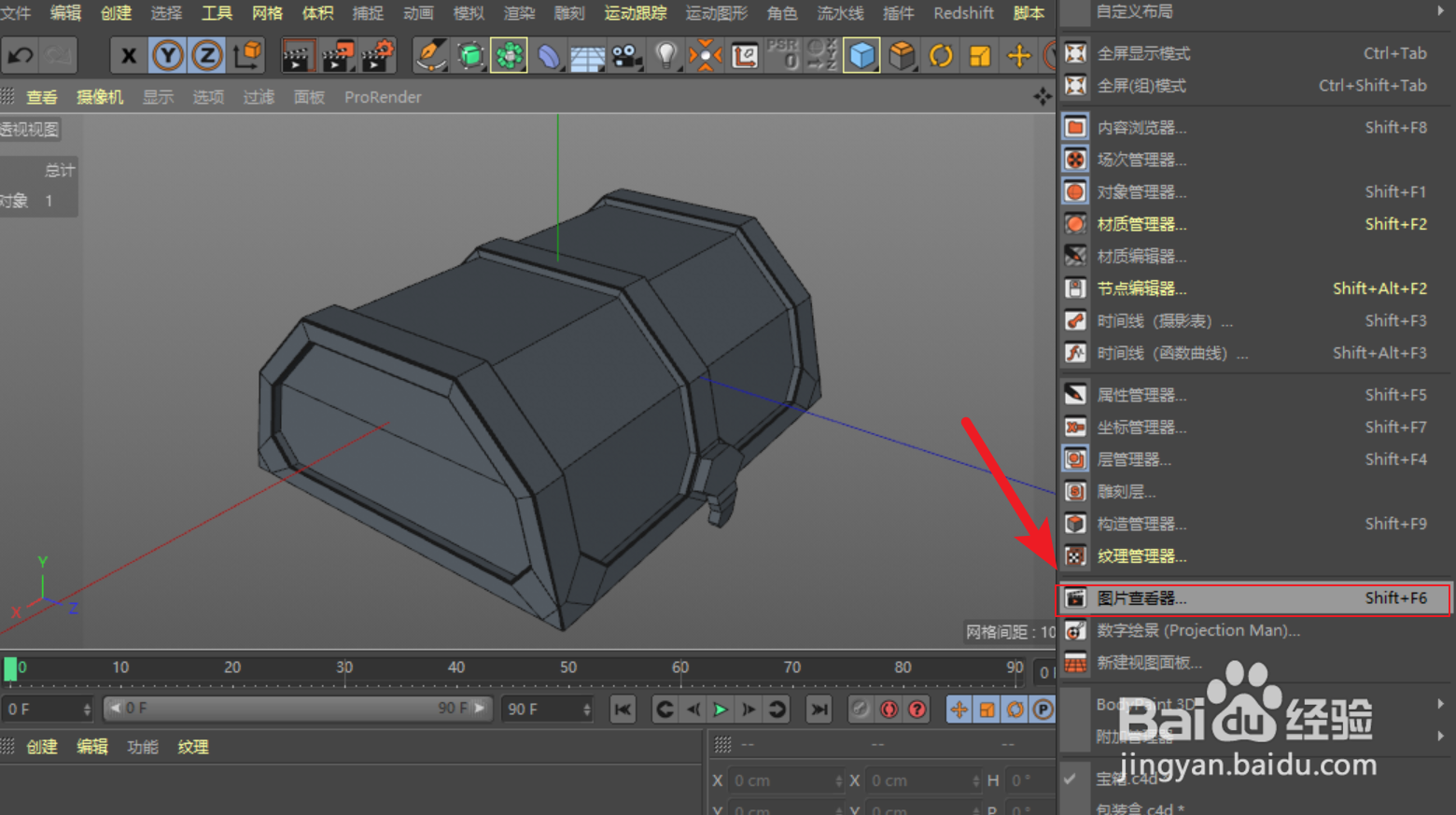Choose 节点编辑器 menu entry
This screenshot has width=1456, height=815.
point(1253,288)
